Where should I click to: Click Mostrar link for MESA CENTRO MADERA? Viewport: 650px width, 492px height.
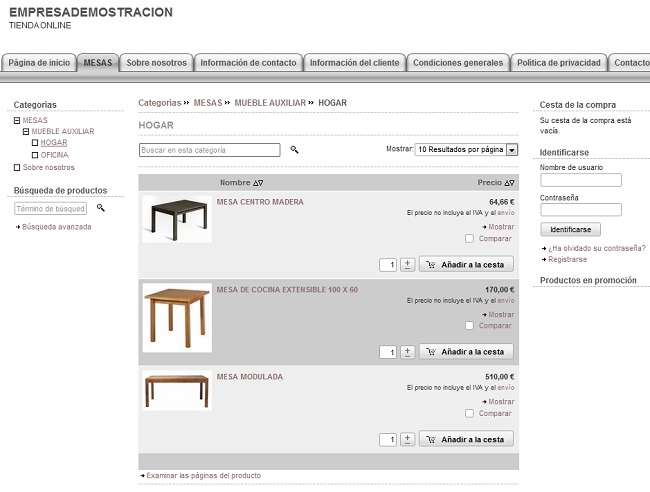coord(501,227)
